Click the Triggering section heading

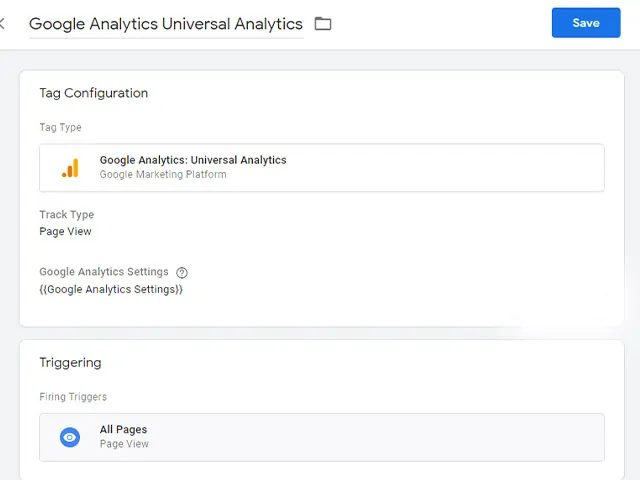[70, 362]
